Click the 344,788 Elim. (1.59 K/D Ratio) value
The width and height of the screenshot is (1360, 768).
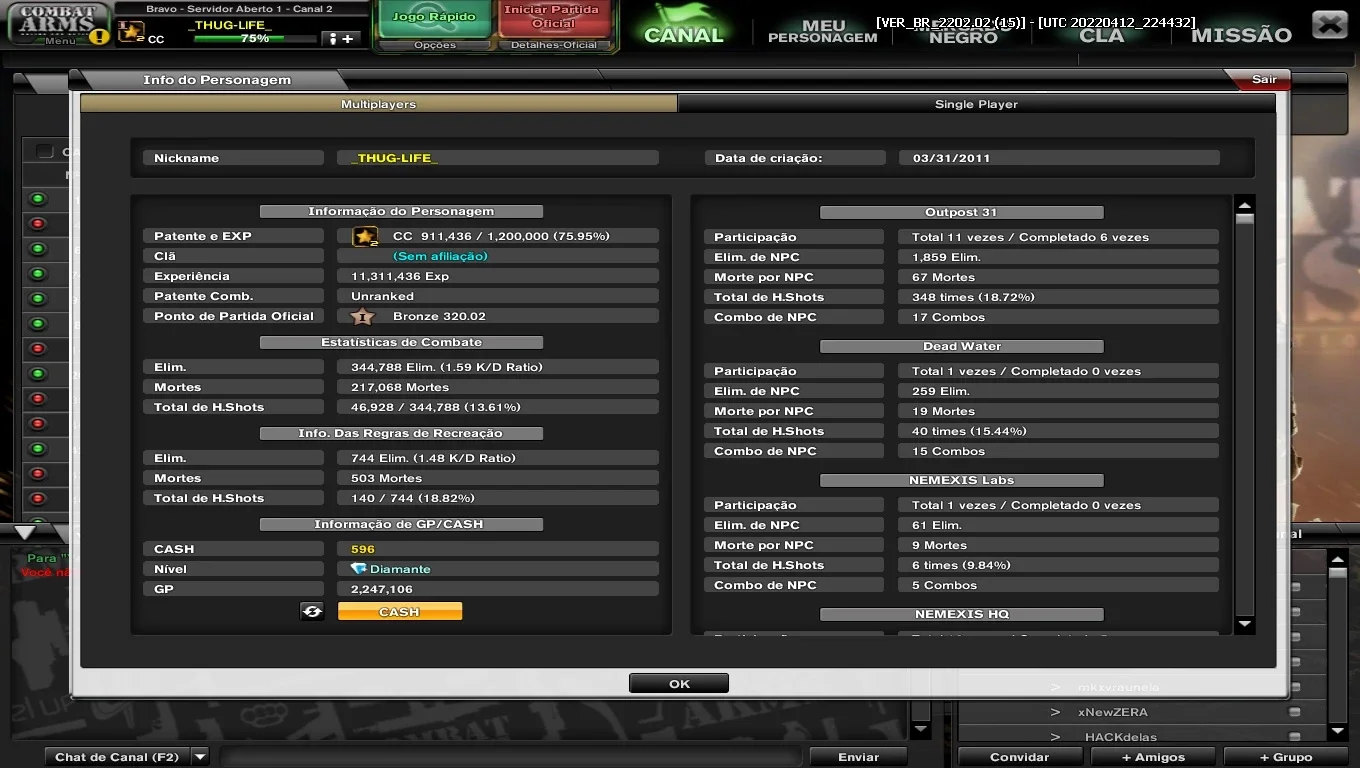[447, 367]
